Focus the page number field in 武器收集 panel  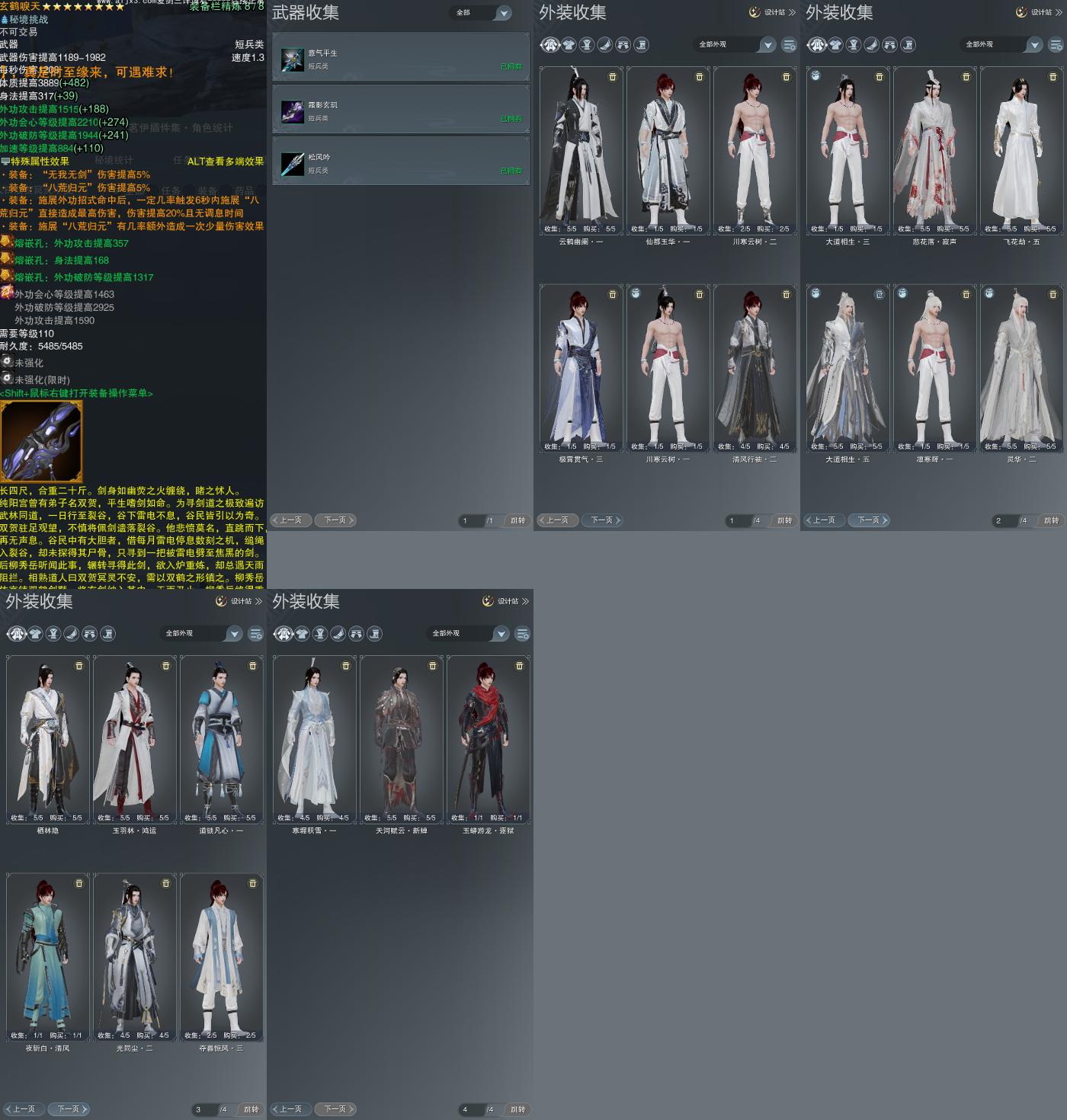point(471,521)
